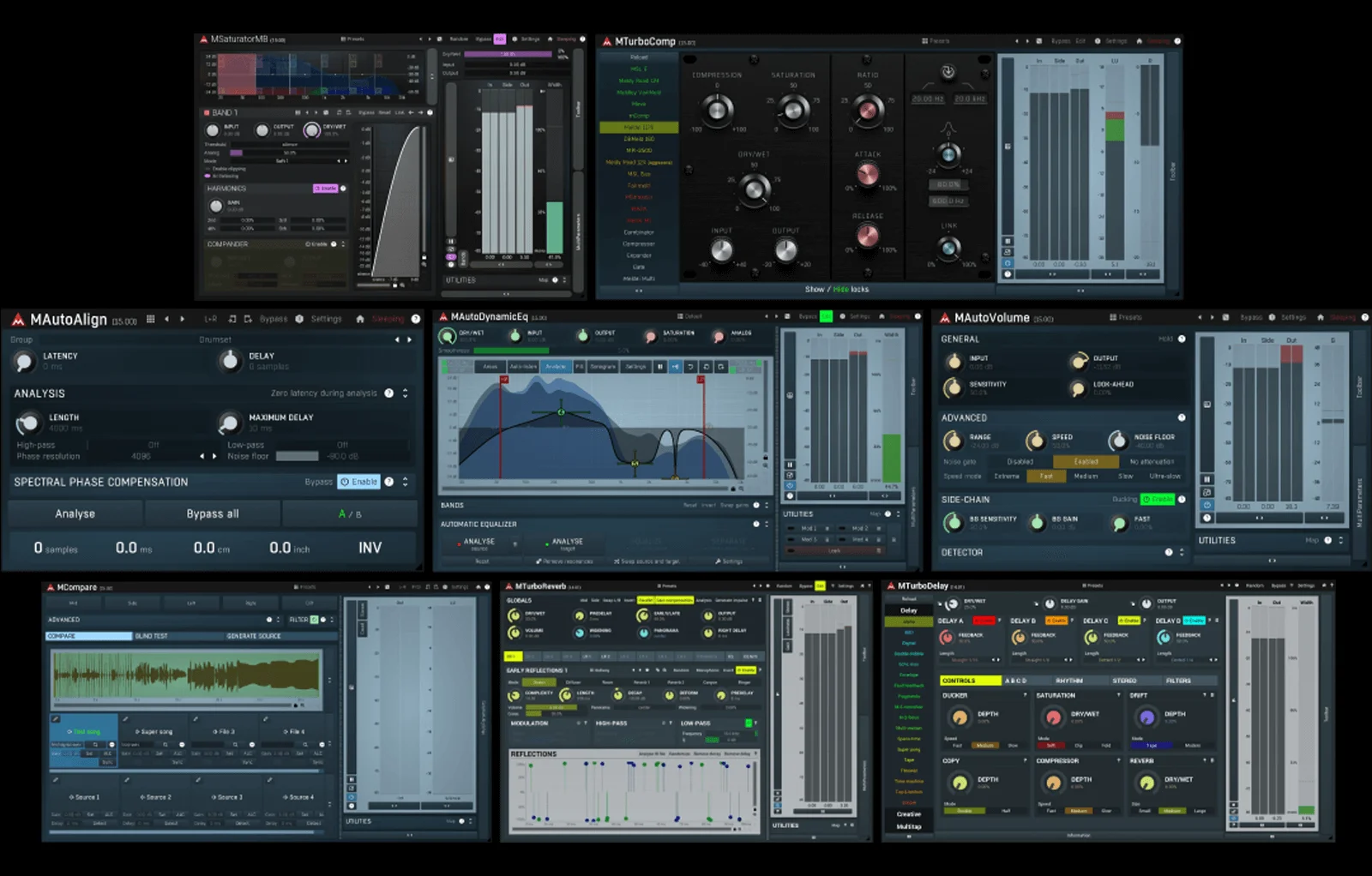
Task: Toggle Delay A Enable in MTurboDelay
Action: (984, 621)
